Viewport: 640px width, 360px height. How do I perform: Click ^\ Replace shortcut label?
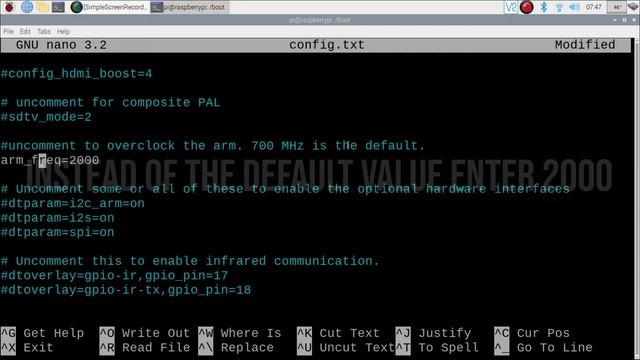pos(236,348)
